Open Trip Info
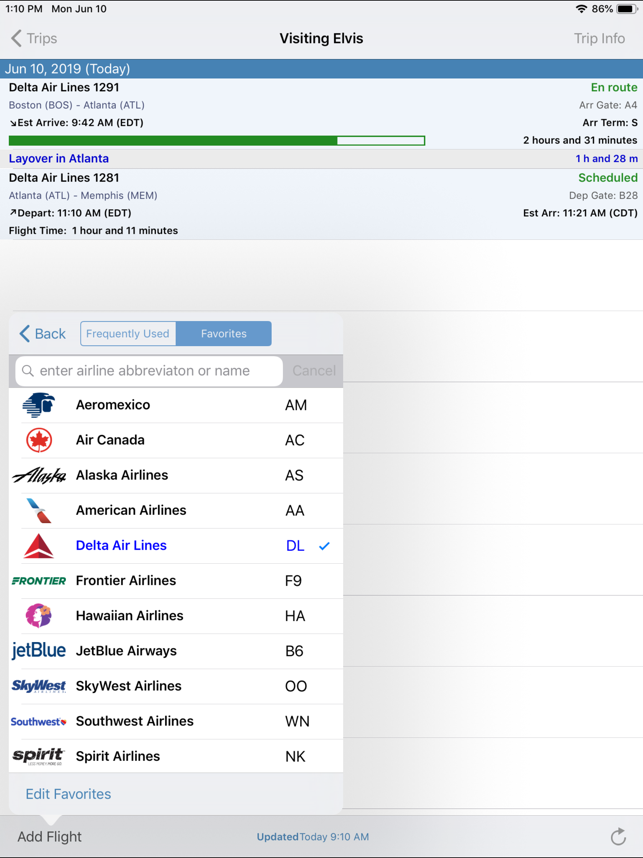643x858 pixels. pyautogui.click(x=599, y=38)
